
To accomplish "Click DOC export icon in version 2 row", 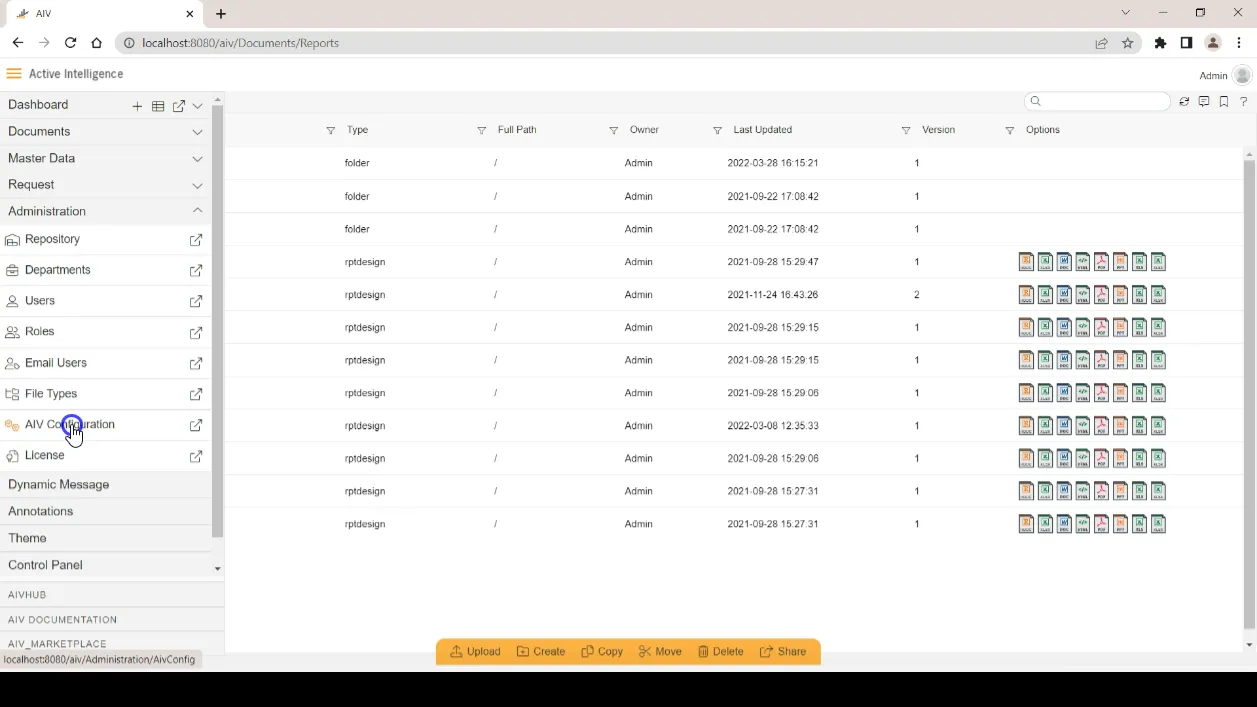I will [1064, 295].
